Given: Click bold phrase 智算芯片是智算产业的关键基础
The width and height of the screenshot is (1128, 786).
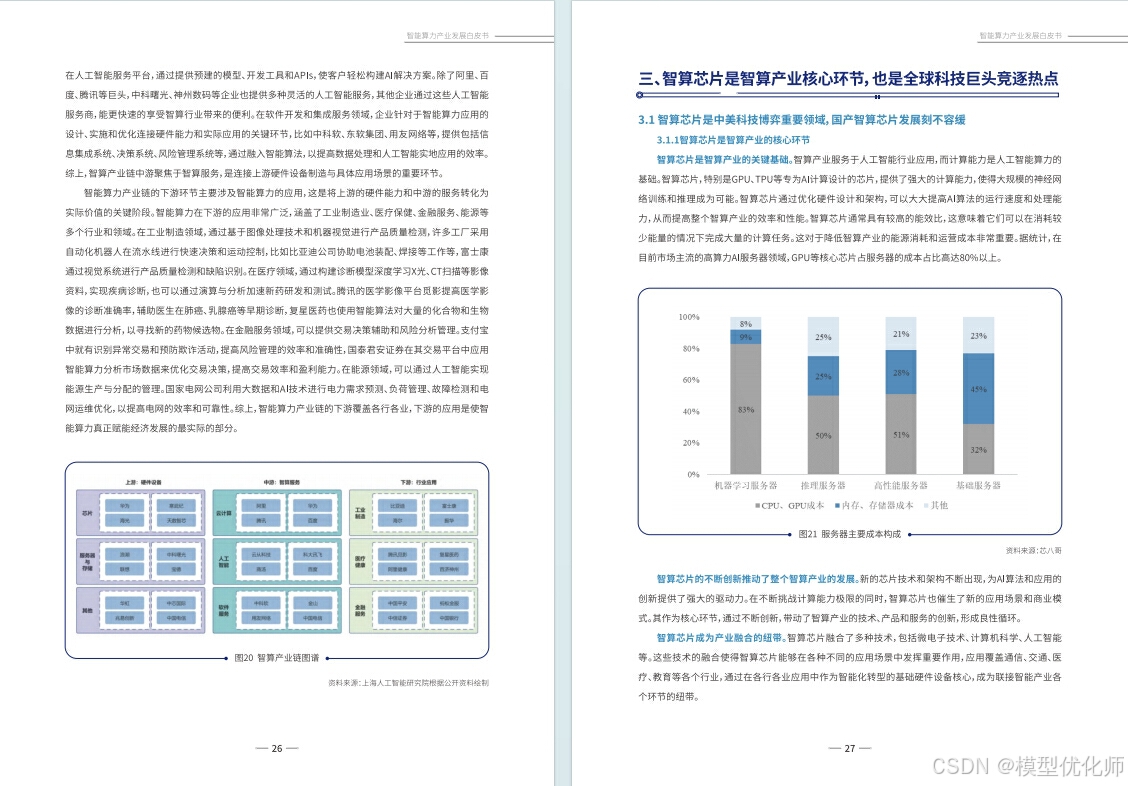Looking at the screenshot, I should [723, 160].
